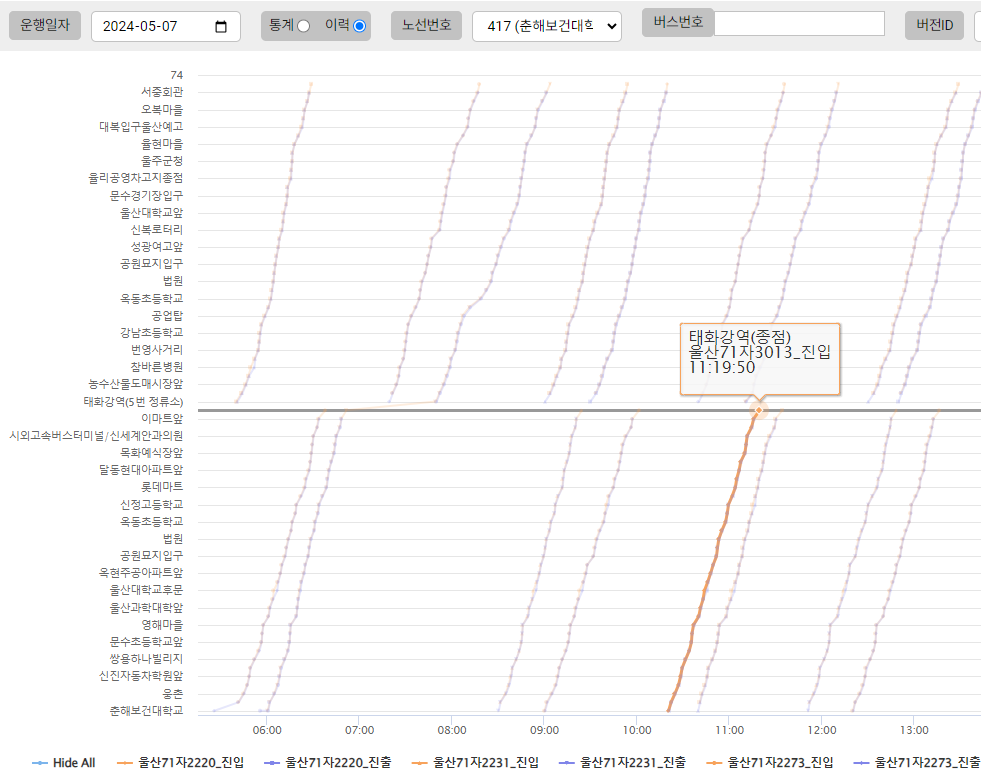The width and height of the screenshot is (981, 779).
Task: Select the 통계 radio button
Action: [x=303, y=26]
